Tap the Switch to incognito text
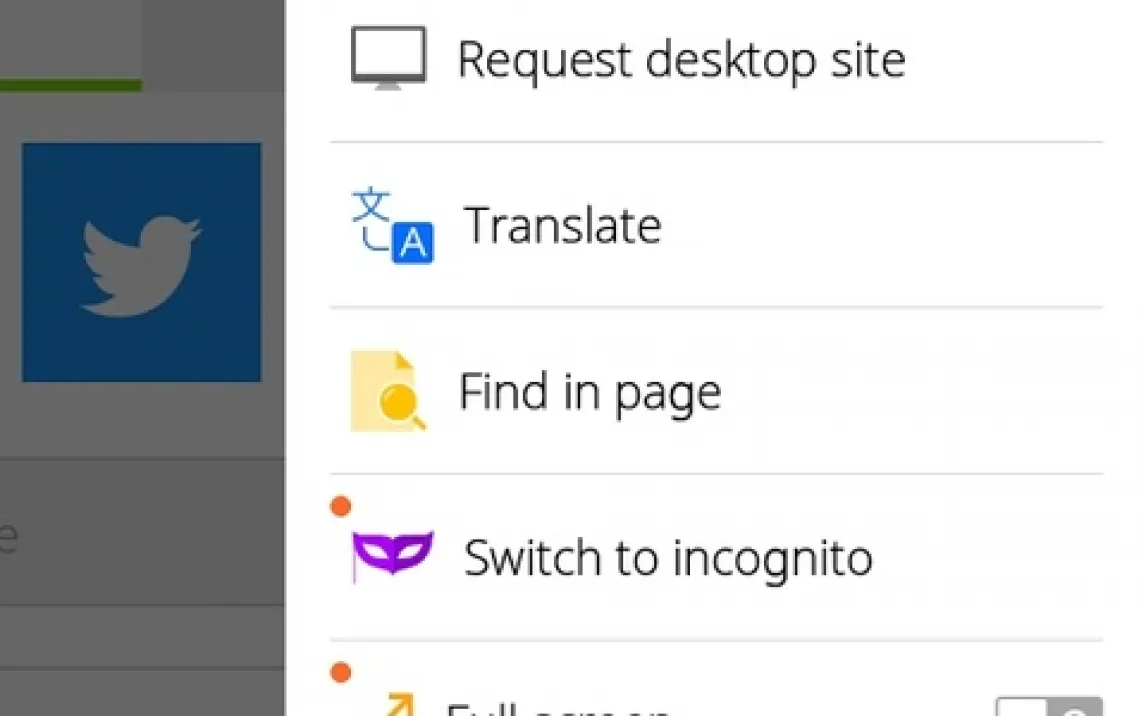 coord(667,558)
